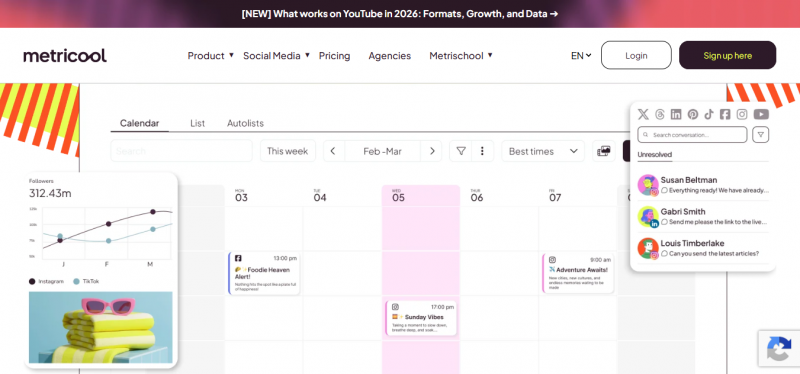Click the TikTok icon in inbox panel
This screenshot has width=800, height=374.
click(x=709, y=114)
